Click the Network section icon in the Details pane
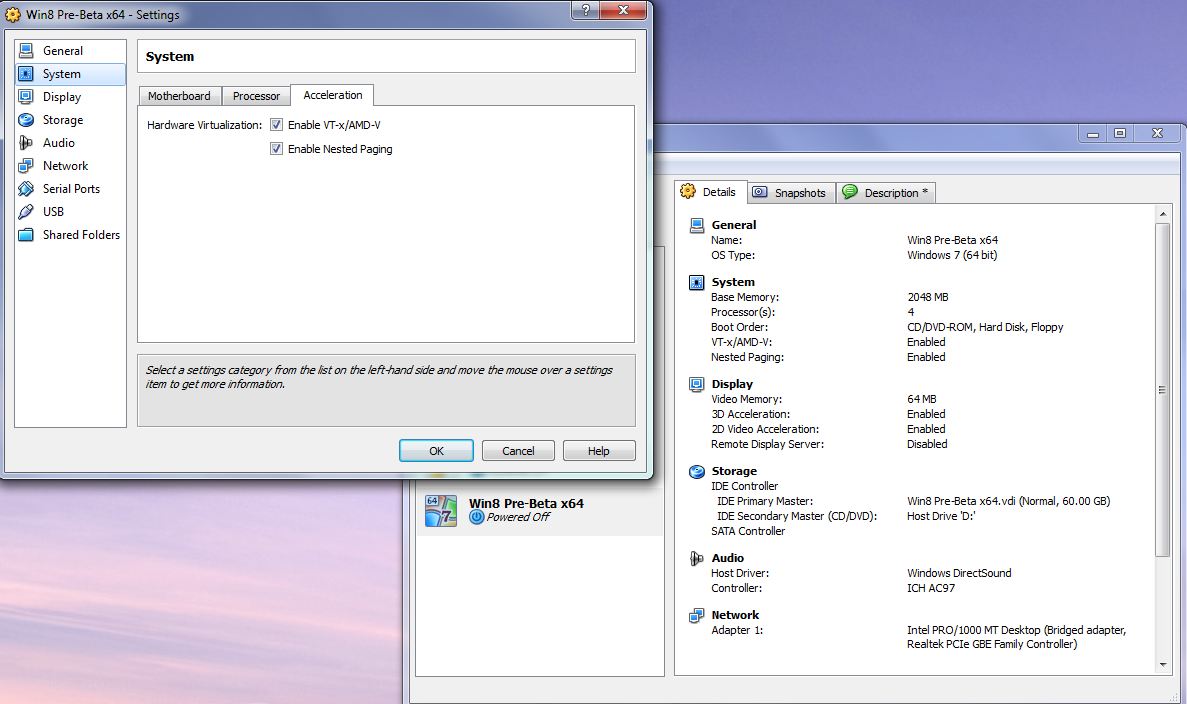Viewport: 1187px width, 704px height. coord(696,615)
